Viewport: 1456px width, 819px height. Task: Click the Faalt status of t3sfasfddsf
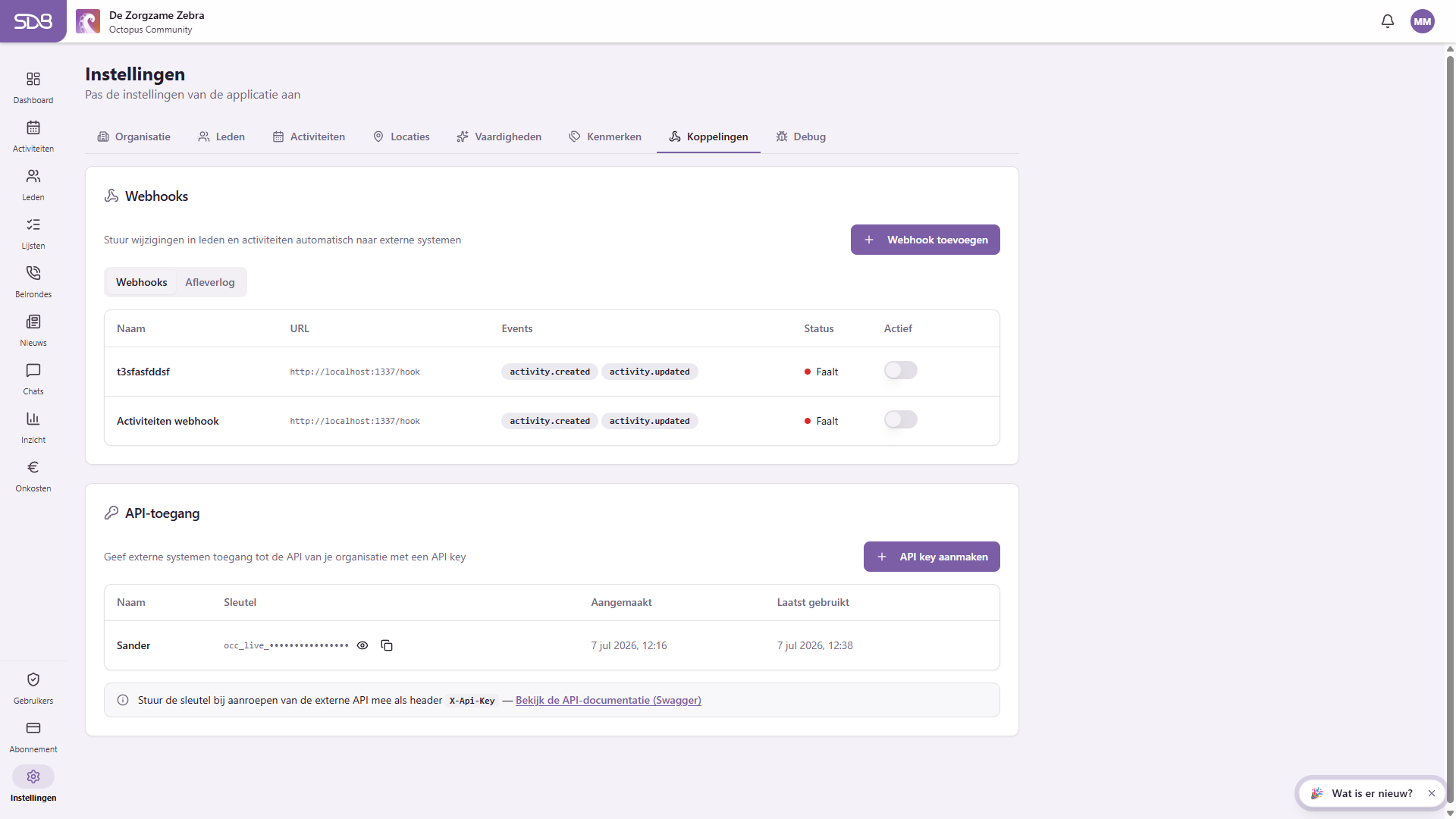pos(821,372)
